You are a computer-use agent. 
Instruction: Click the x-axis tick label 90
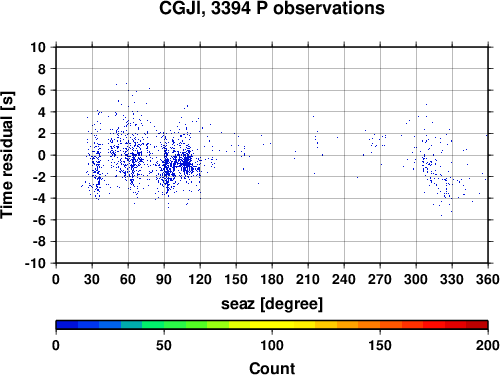click(164, 279)
